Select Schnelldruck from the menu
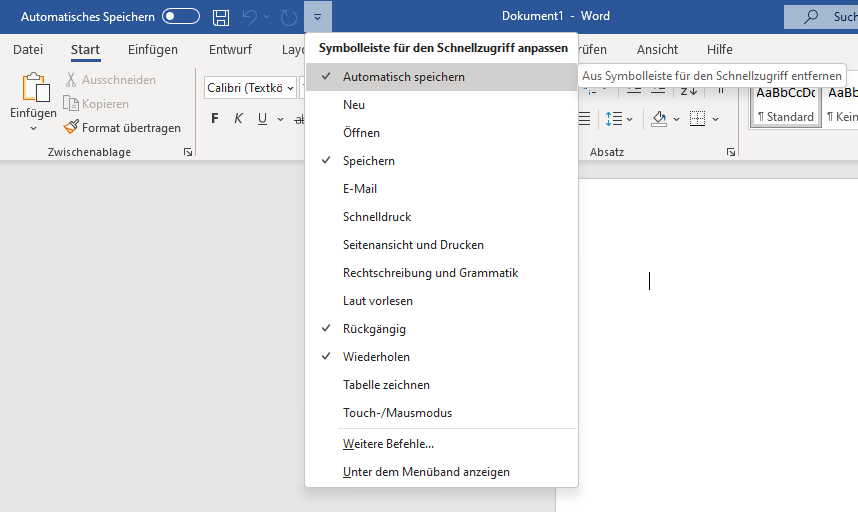 (377, 217)
